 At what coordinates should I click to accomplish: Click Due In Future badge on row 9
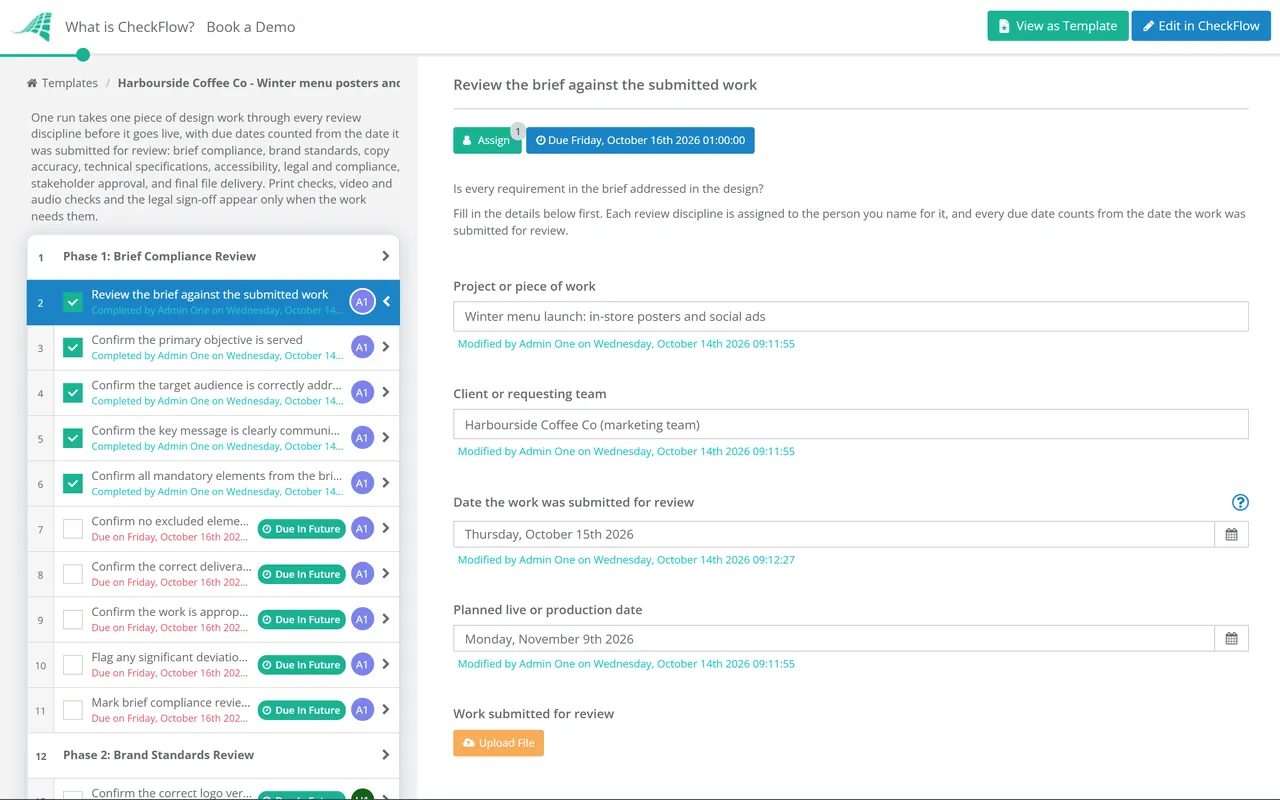pos(301,619)
